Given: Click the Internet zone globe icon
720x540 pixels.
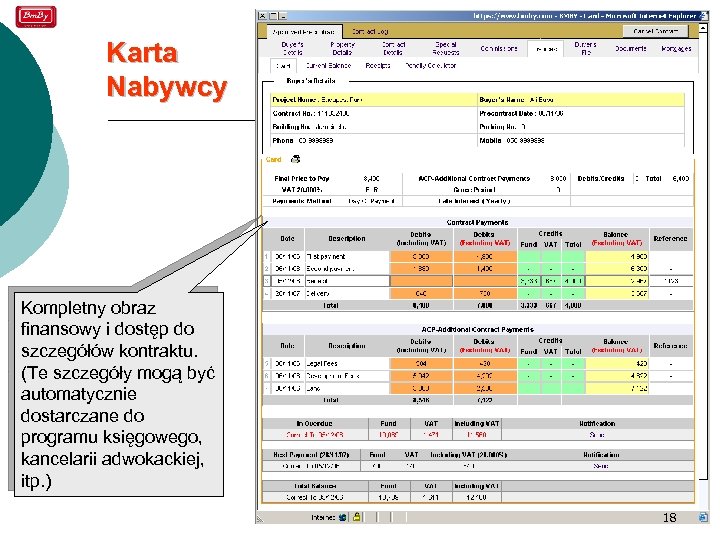Looking at the screenshot, I should coord(343,518).
